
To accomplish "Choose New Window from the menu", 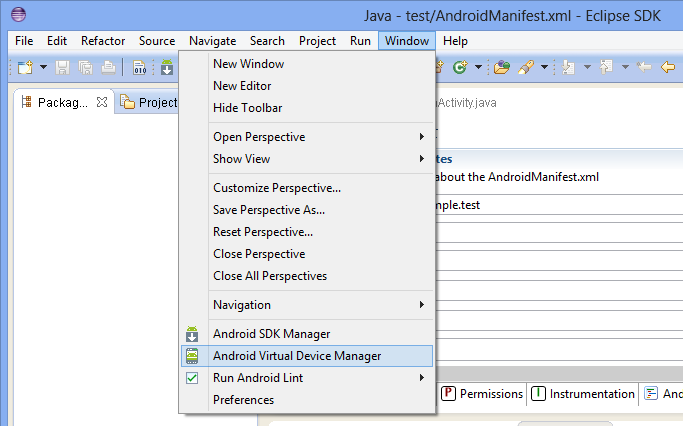I will pyautogui.click(x=307, y=64).
